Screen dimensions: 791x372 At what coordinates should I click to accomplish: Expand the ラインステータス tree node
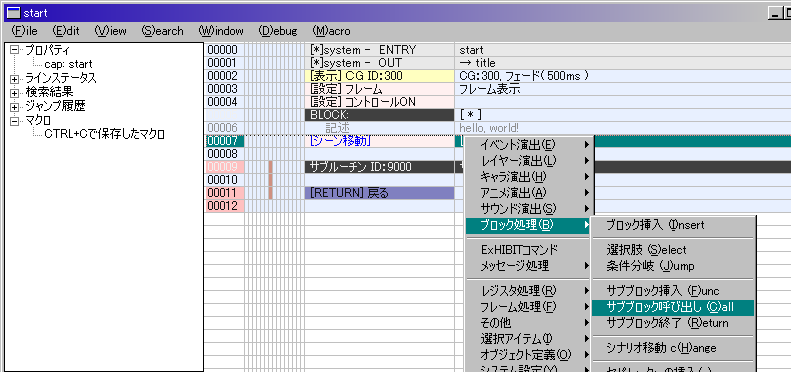point(14,79)
